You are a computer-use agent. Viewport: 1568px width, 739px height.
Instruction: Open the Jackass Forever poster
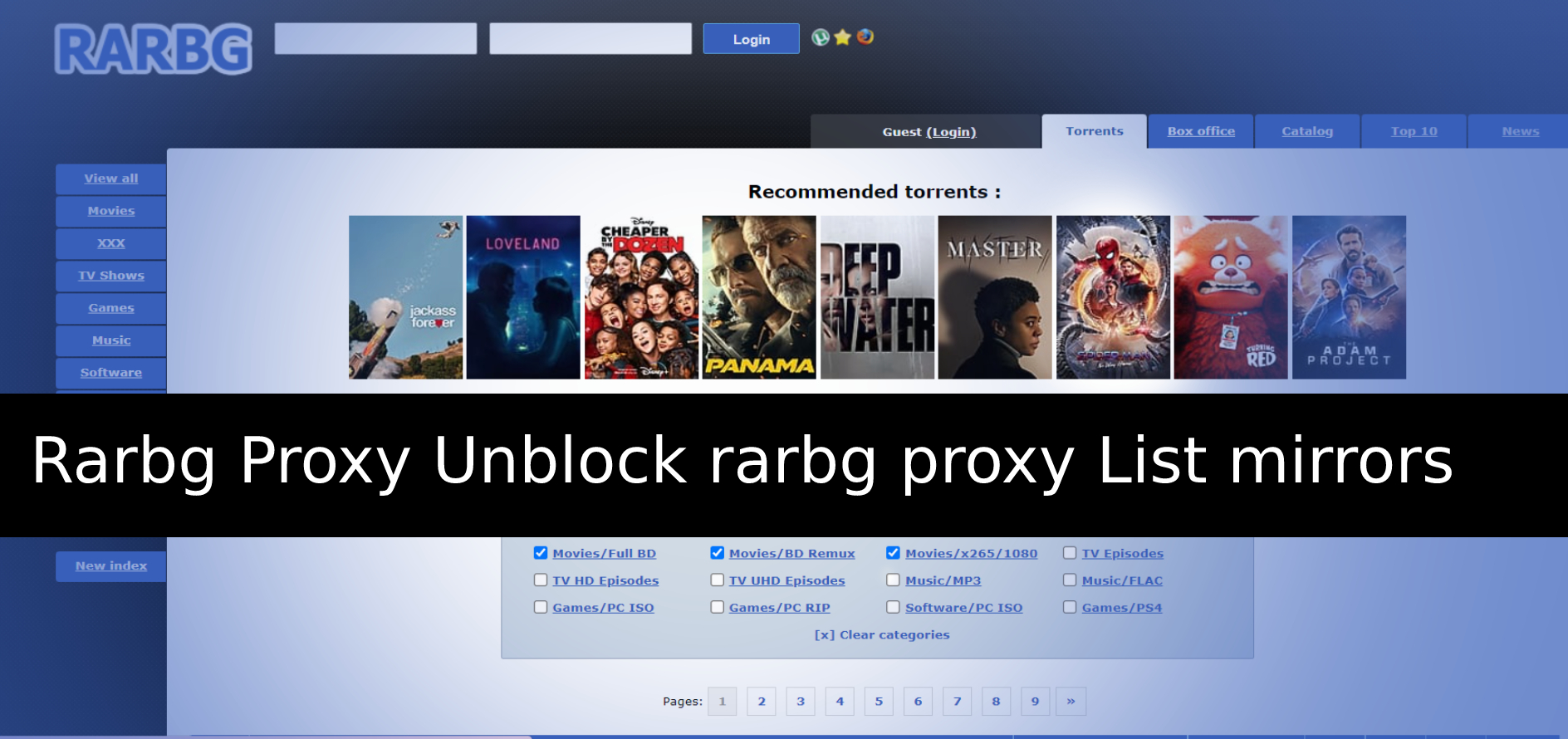(x=405, y=297)
